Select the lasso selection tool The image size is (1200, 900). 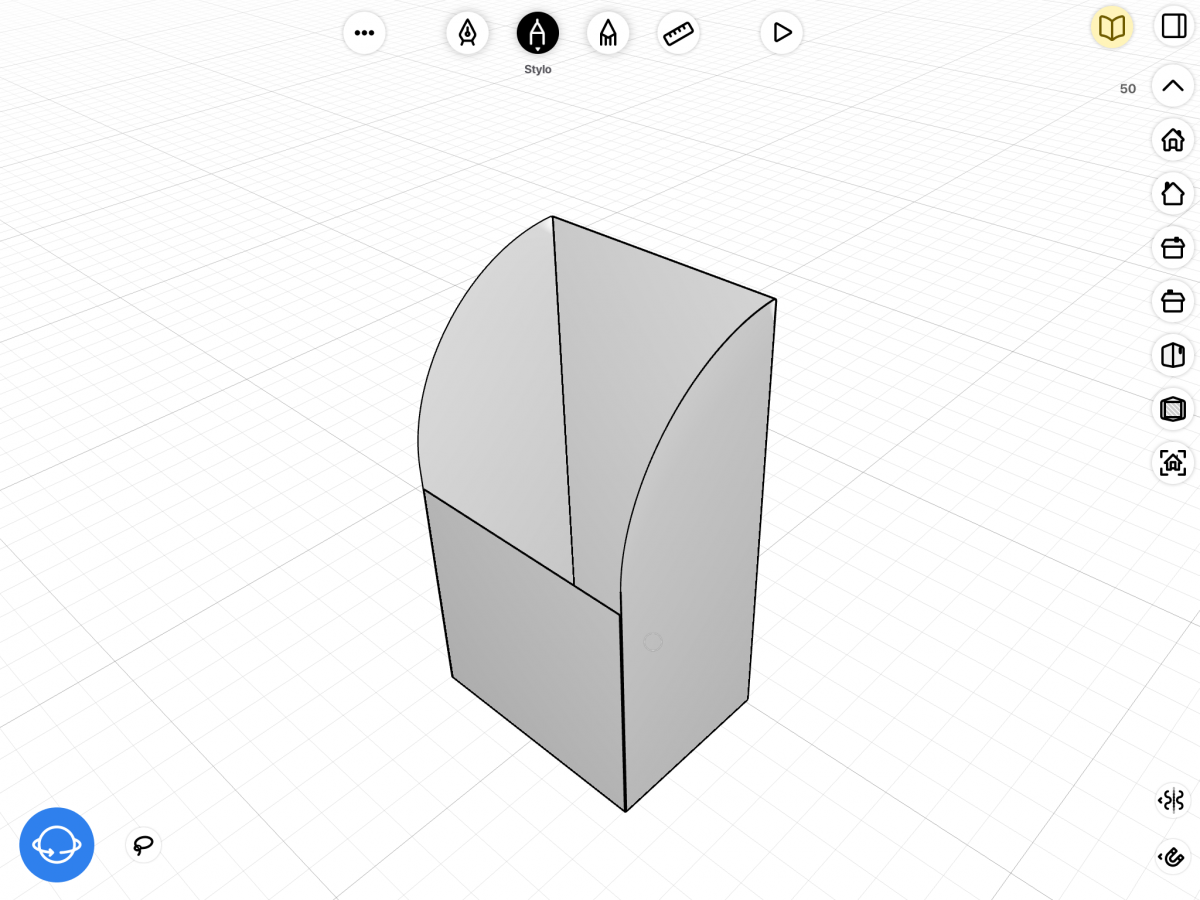(143, 845)
